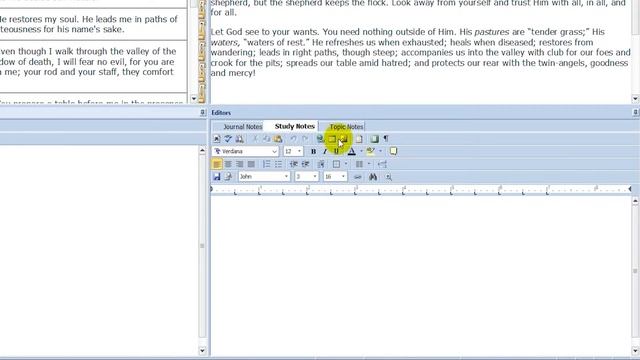Redo the last undone edit

[304, 139]
